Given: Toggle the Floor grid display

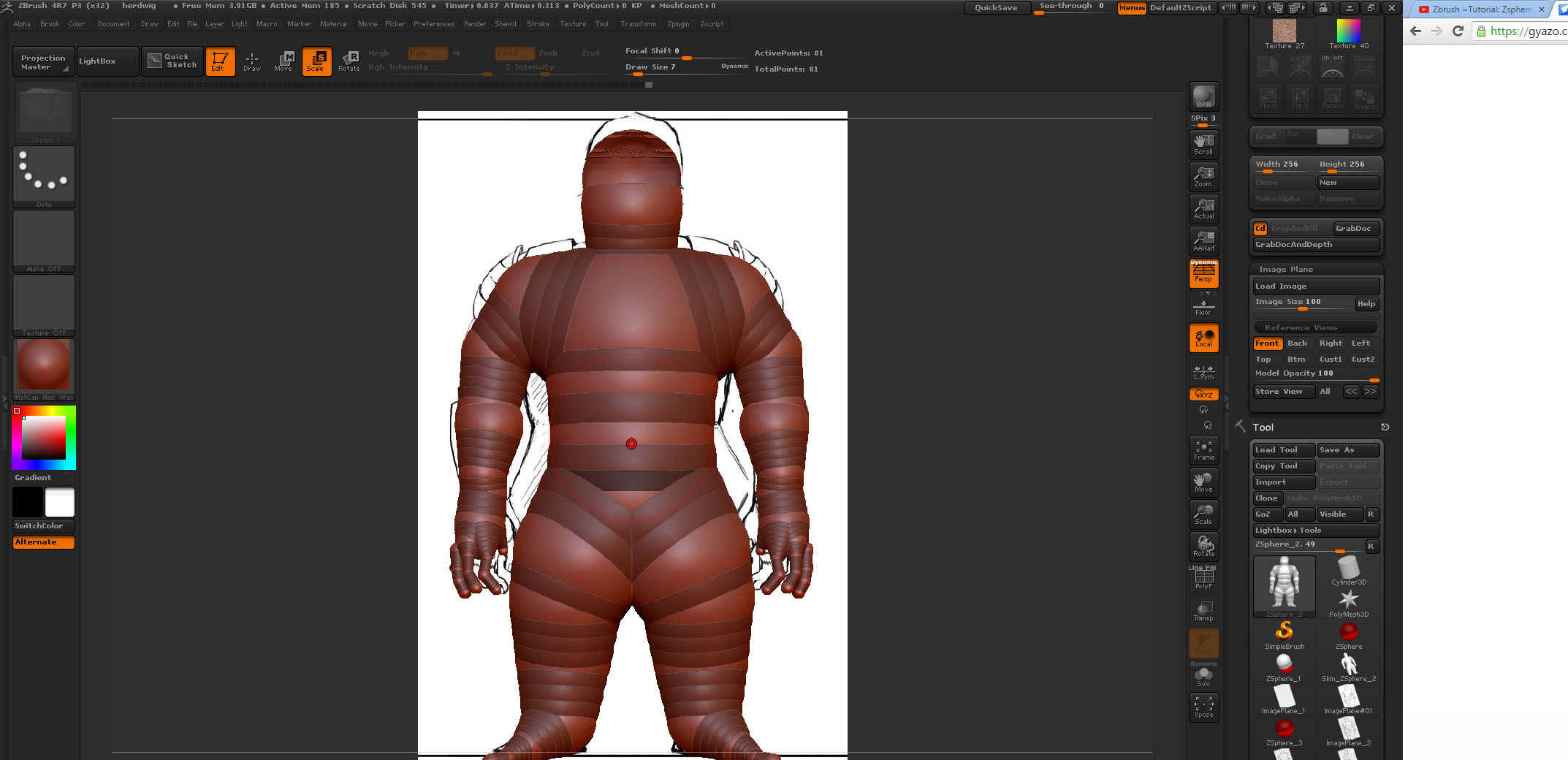Looking at the screenshot, I should click(1203, 306).
